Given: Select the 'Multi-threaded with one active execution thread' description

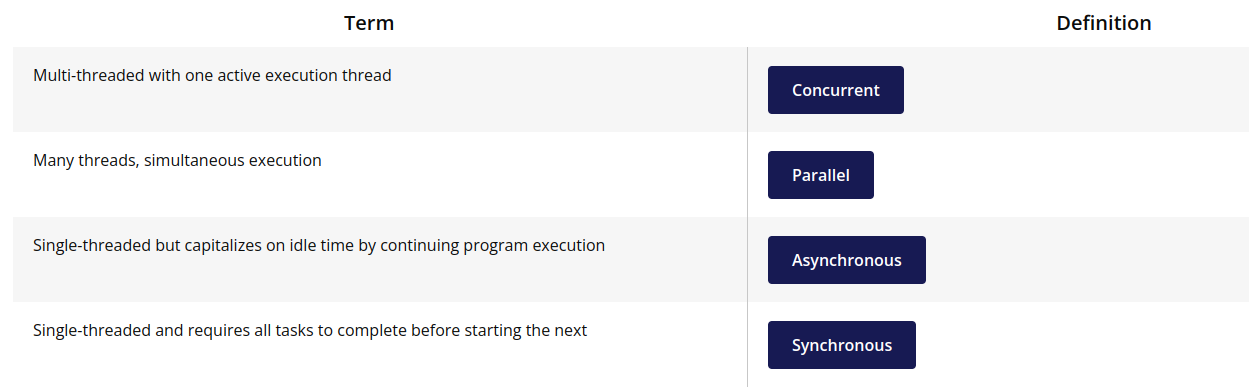Looking at the screenshot, I should click(212, 75).
